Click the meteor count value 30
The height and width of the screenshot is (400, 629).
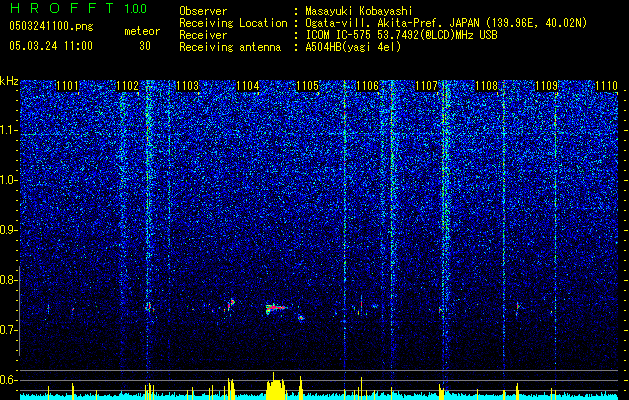(145, 46)
